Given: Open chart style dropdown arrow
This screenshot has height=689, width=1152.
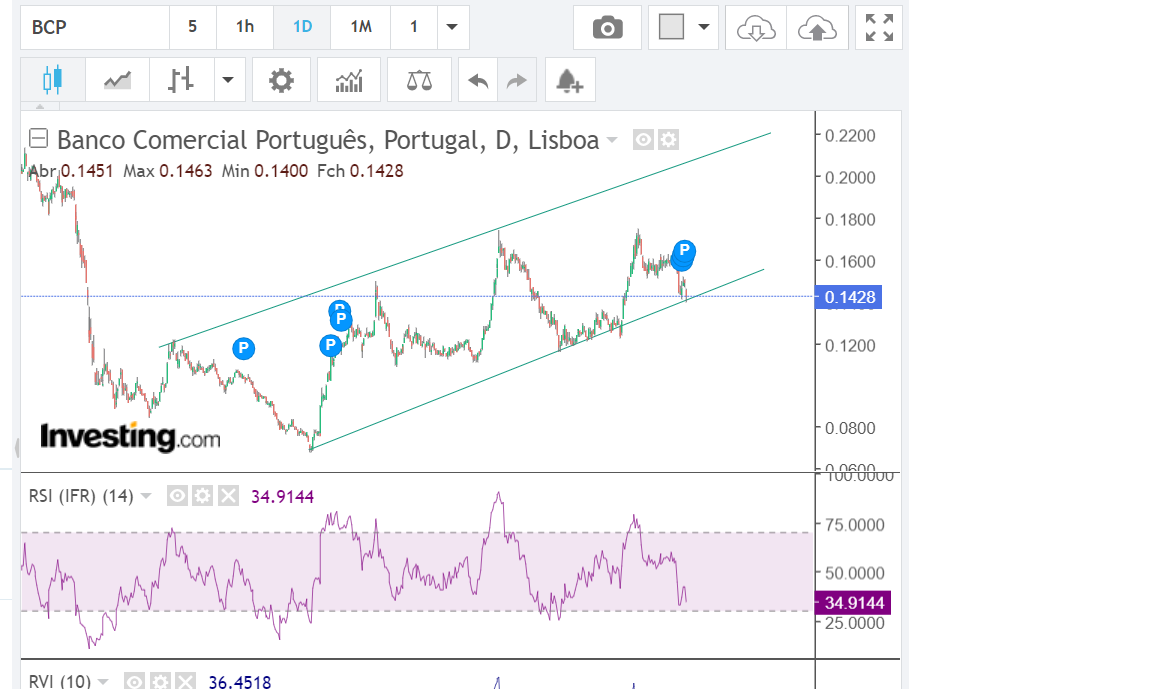Looking at the screenshot, I should pos(228,80).
